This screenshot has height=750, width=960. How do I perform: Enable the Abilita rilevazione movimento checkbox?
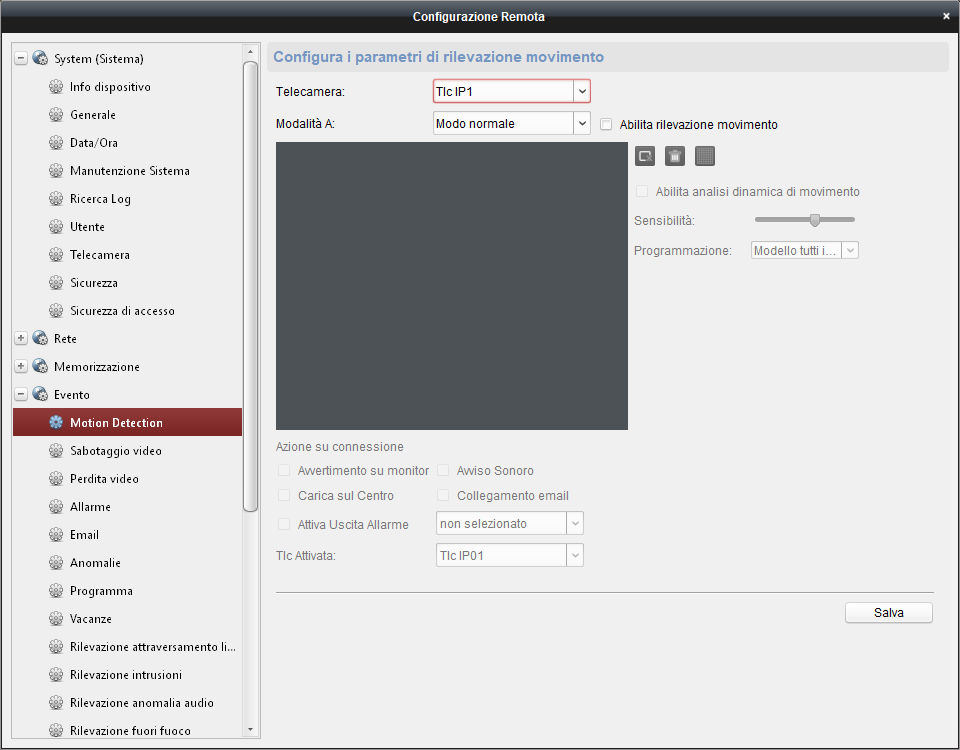606,125
